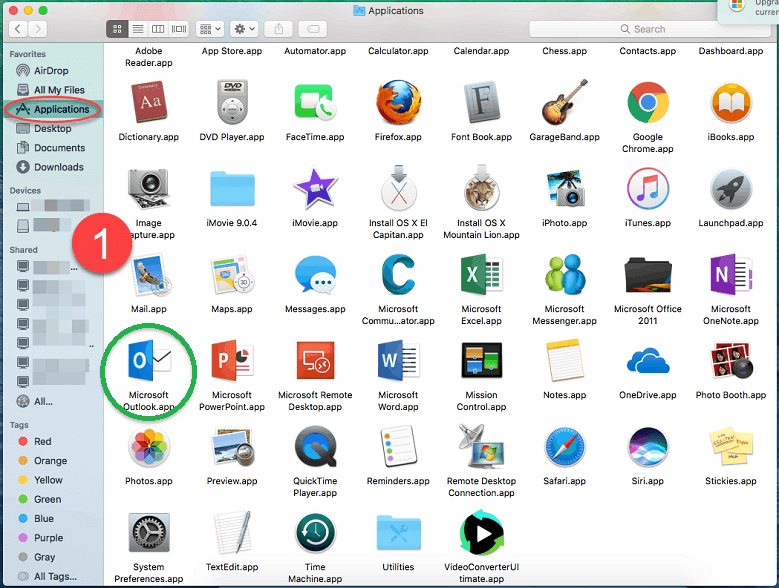Click the Edit Tags toolbar button
This screenshot has height=588, width=779.
313,29
